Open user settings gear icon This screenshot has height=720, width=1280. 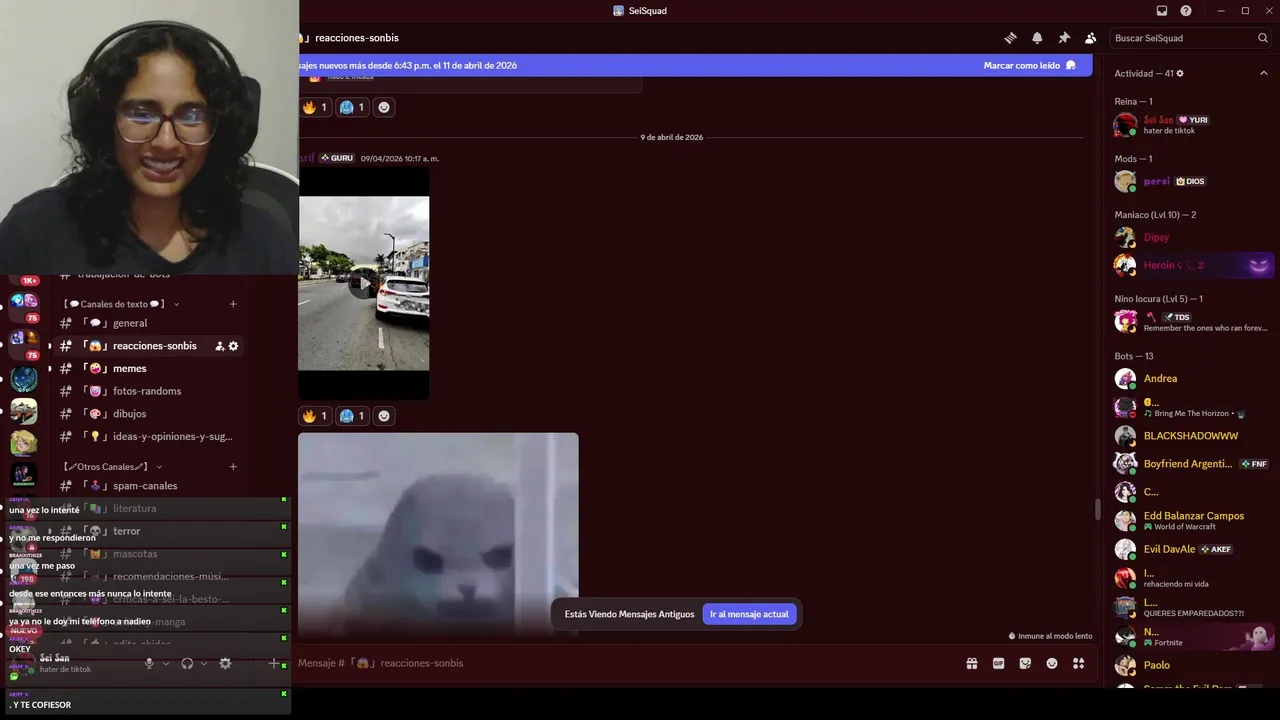coord(225,663)
